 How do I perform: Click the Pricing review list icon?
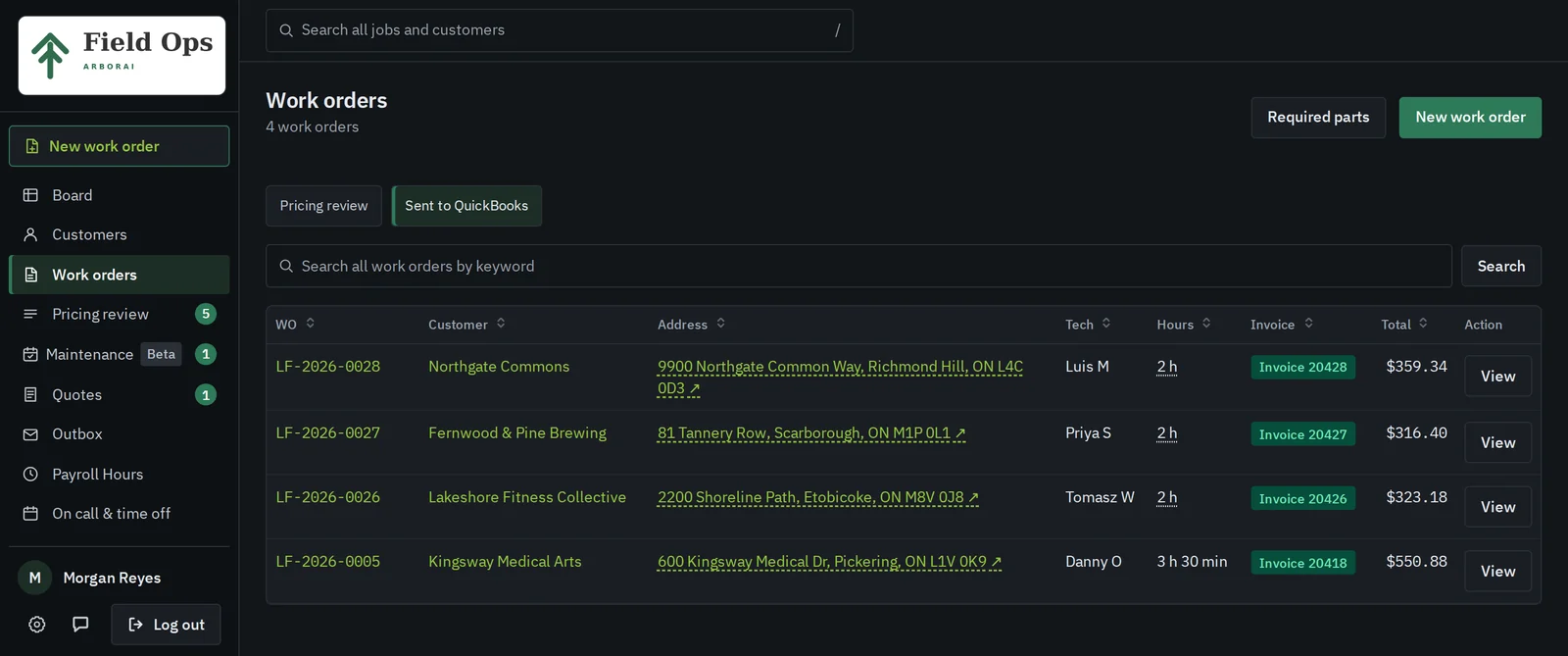(x=30, y=314)
